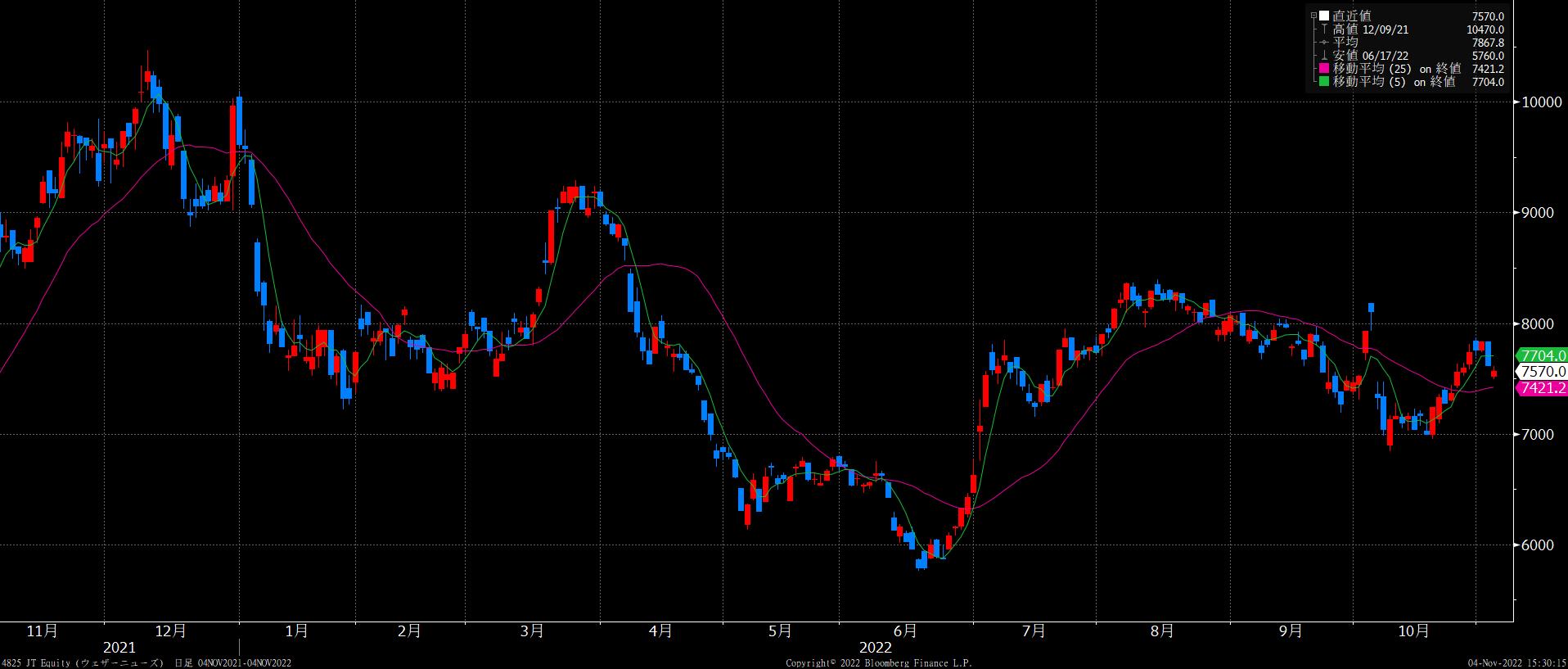Collapse the legend tree expander box

[x=1313, y=16]
